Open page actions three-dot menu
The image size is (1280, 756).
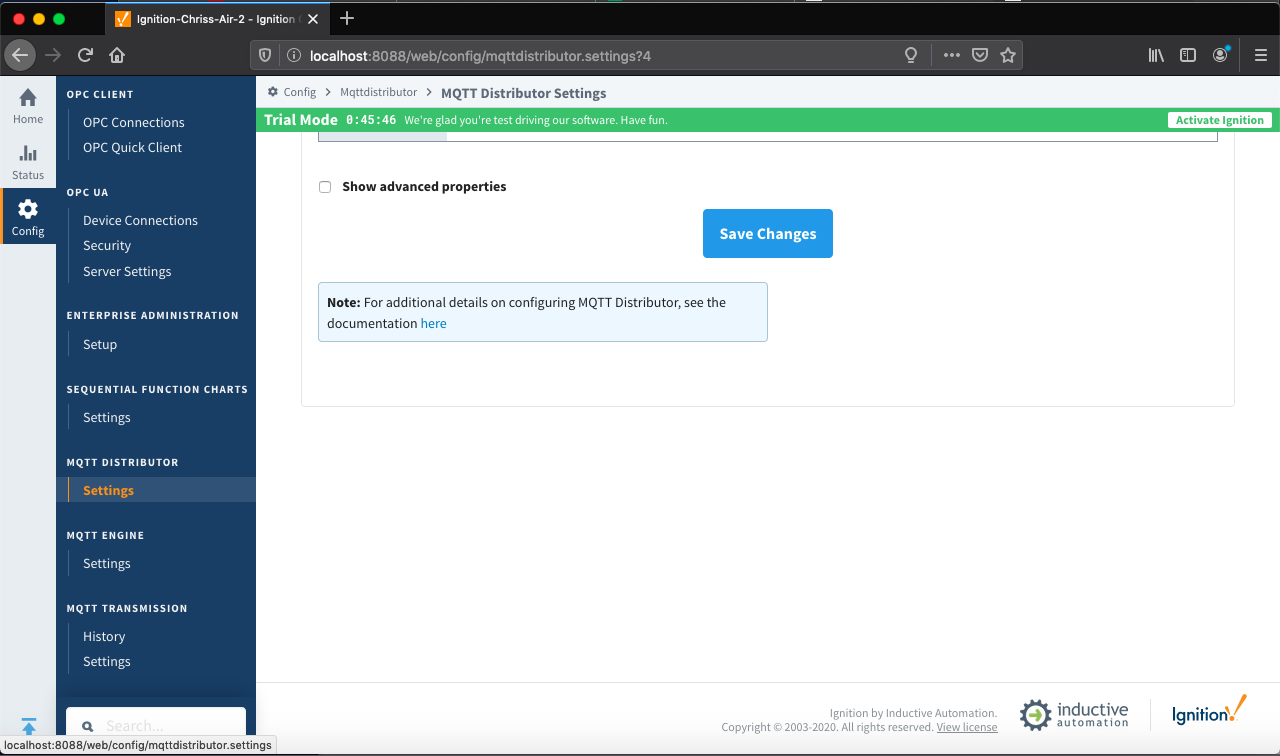pos(952,56)
